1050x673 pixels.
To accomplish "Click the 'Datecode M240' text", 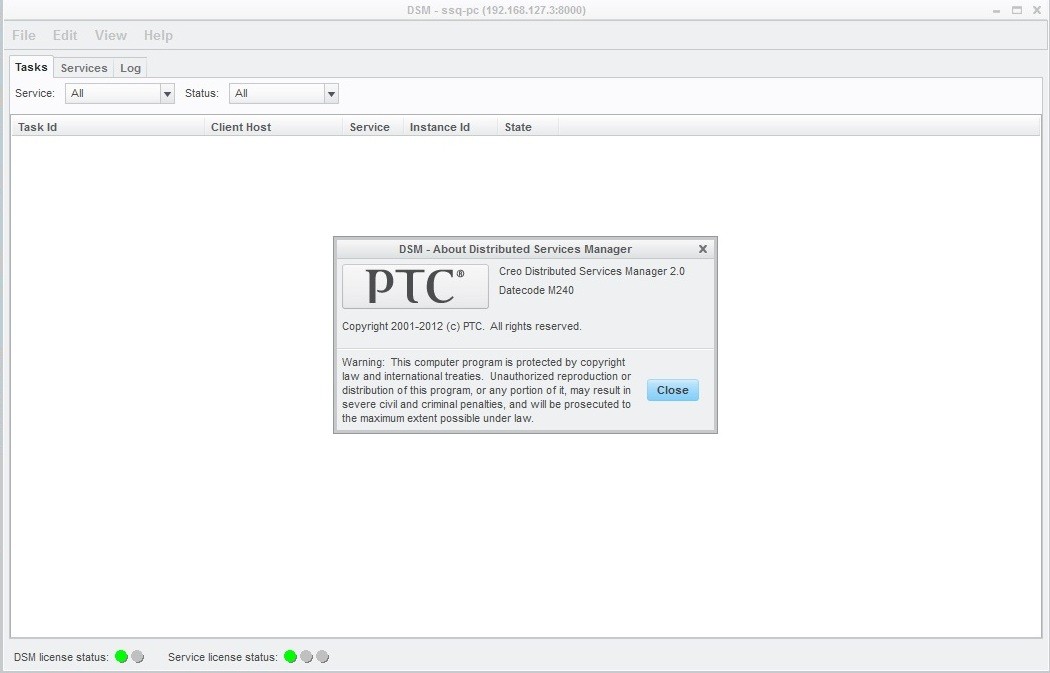I will (x=536, y=290).
